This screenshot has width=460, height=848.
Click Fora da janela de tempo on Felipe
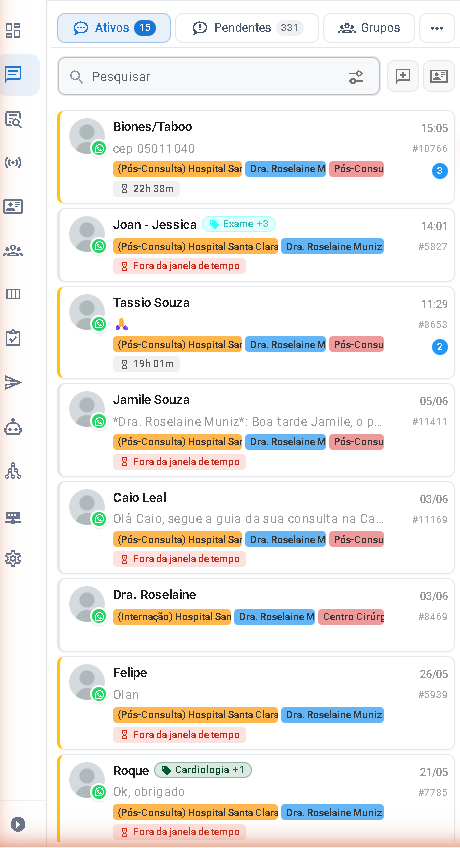179,735
